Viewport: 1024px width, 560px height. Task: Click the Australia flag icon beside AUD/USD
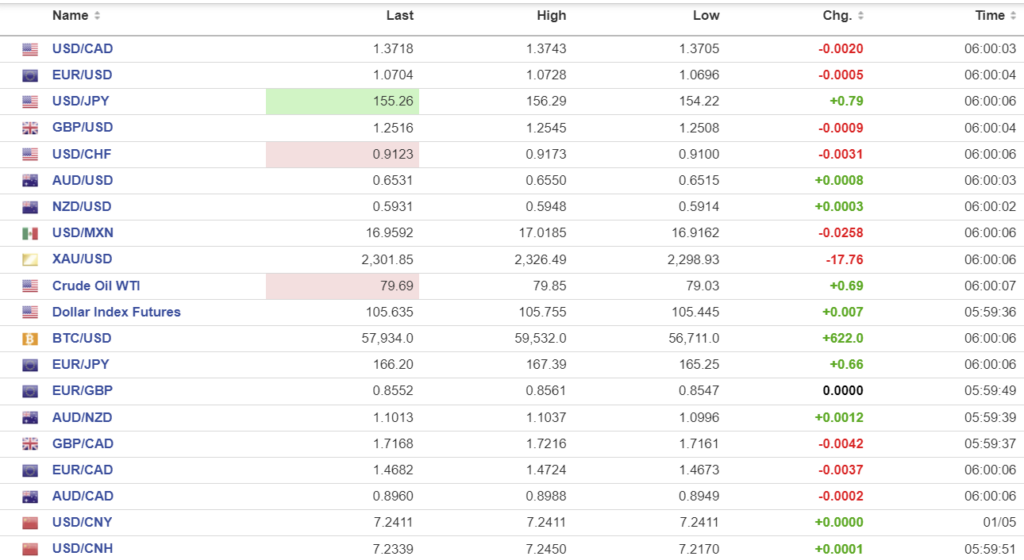[x=30, y=180]
